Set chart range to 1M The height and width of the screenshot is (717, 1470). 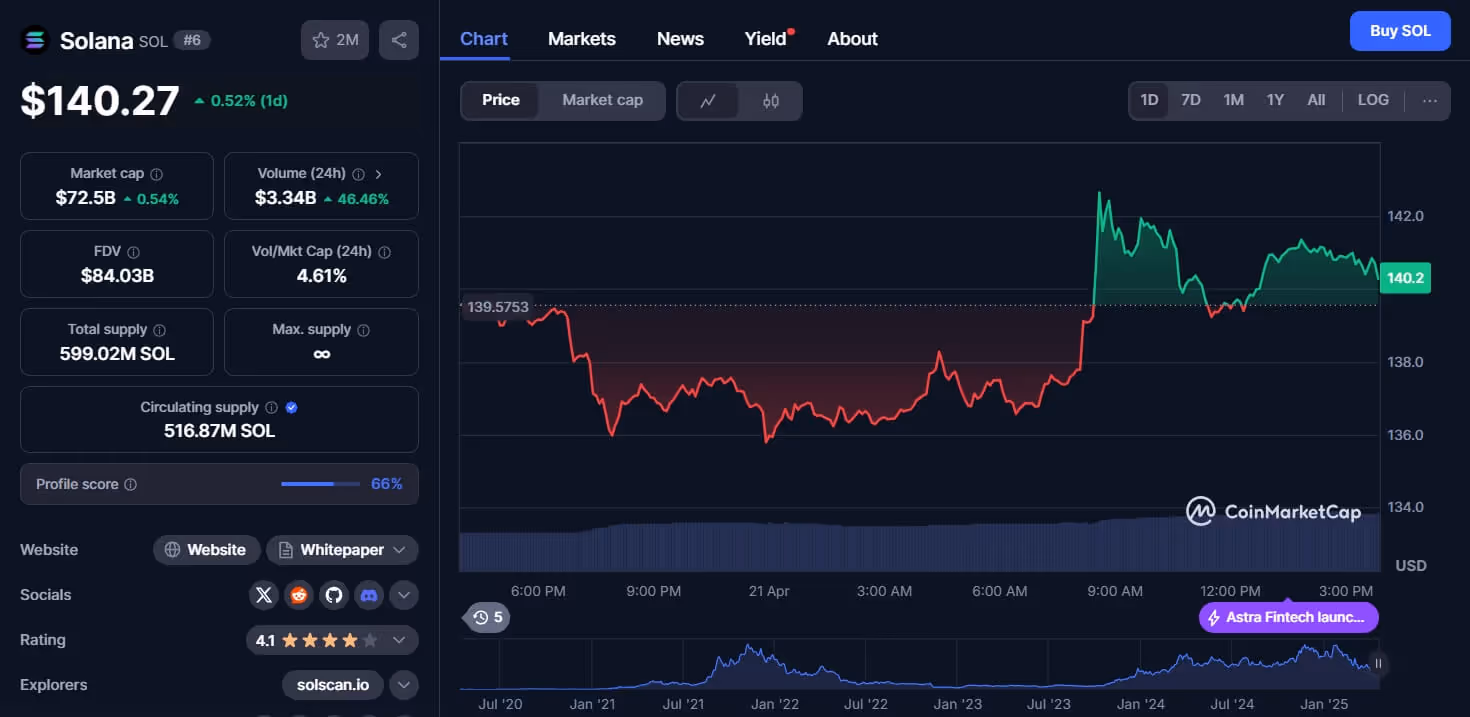[1233, 100]
